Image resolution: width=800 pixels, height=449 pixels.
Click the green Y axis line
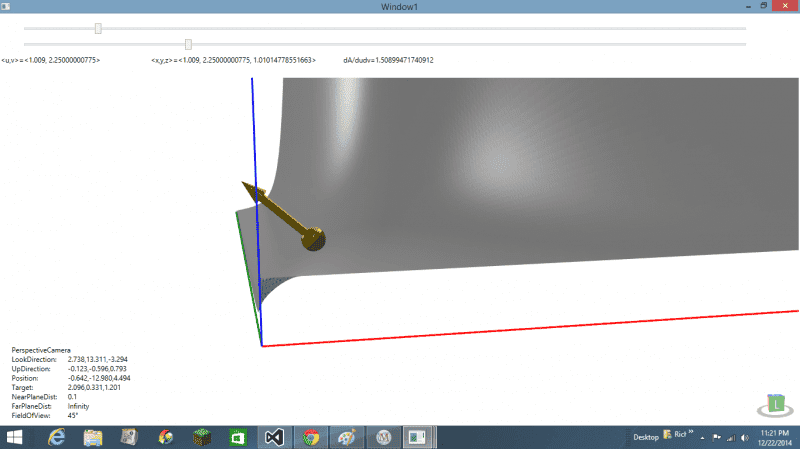coord(249,278)
